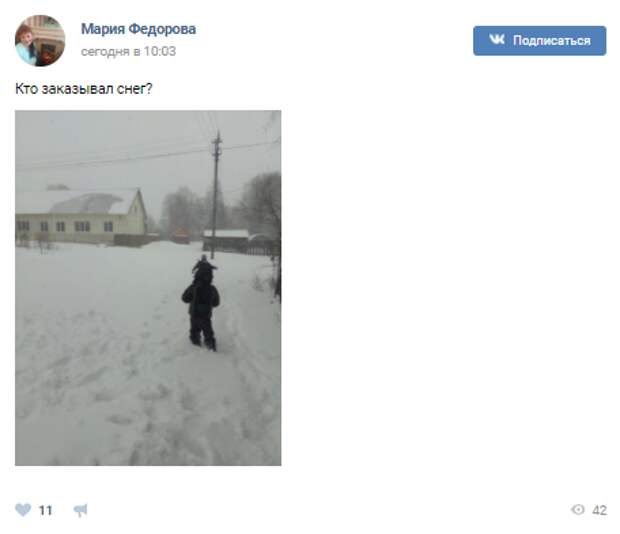Click the eye views icon

(578, 509)
